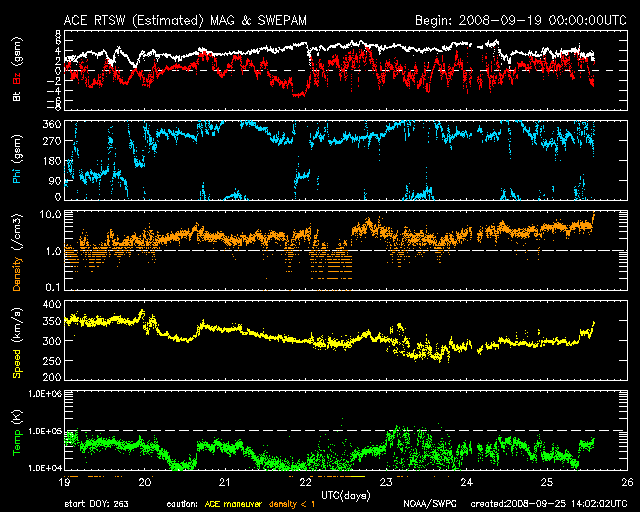Click the orange 'density < 1' legend label
This screenshot has height=512, width=640.
[x=292, y=504]
